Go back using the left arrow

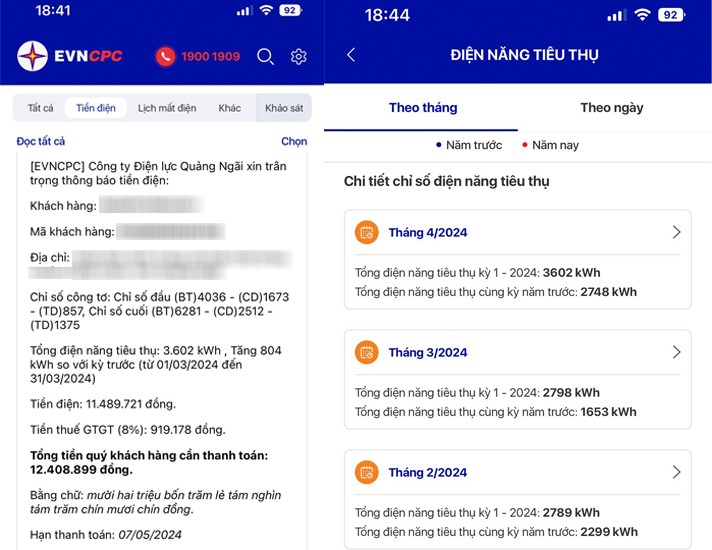point(351,55)
